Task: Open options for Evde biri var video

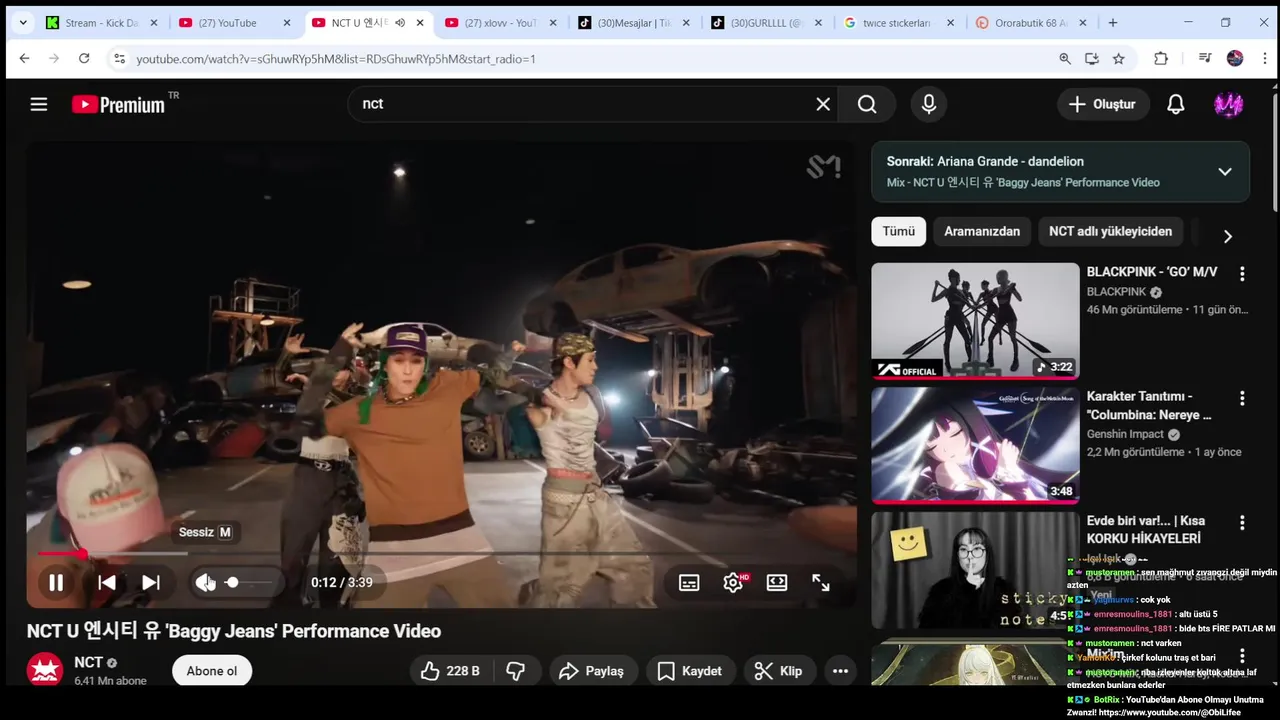Action: (x=1242, y=523)
